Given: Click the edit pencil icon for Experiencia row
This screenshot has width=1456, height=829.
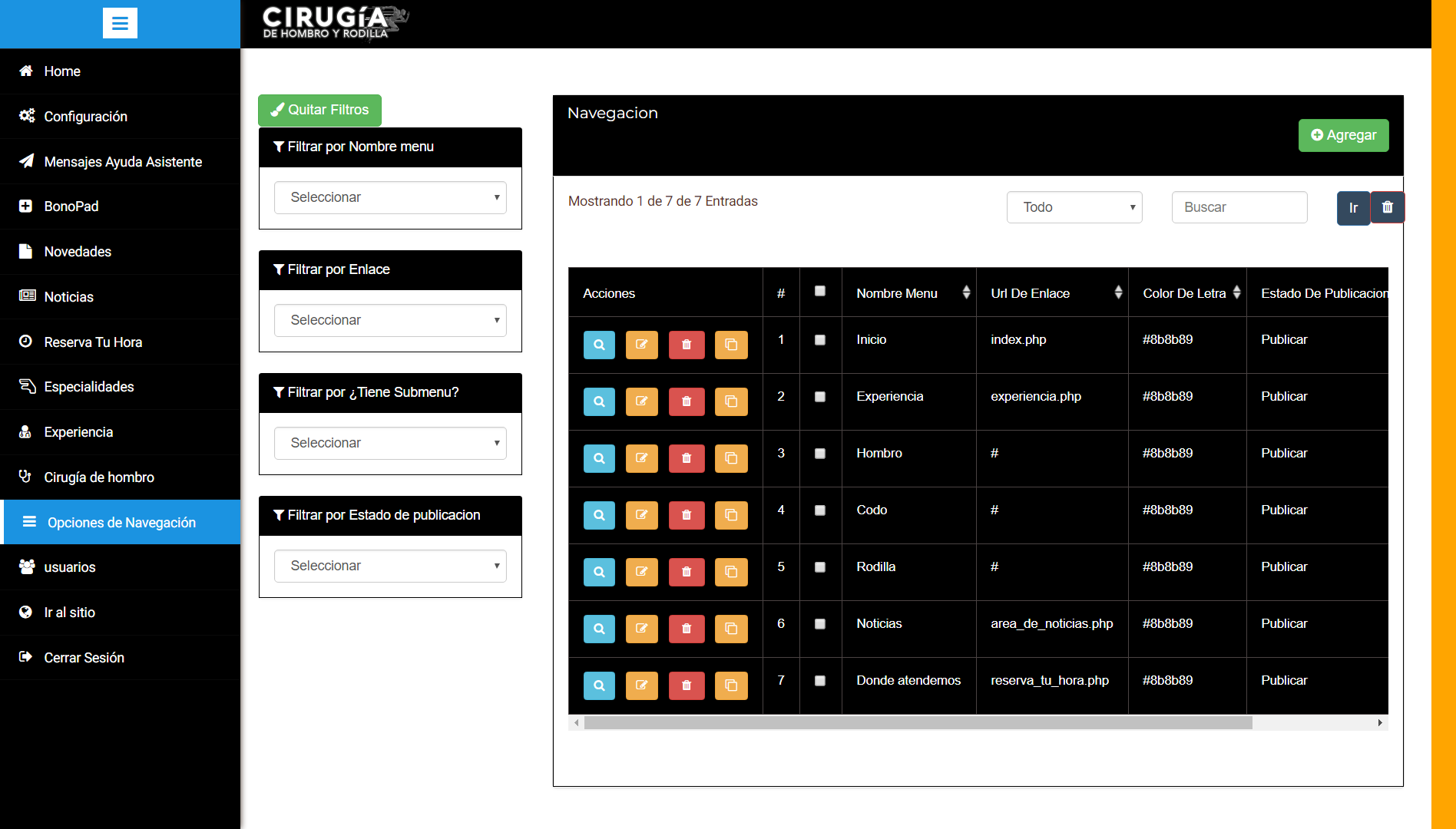Looking at the screenshot, I should [x=641, y=401].
